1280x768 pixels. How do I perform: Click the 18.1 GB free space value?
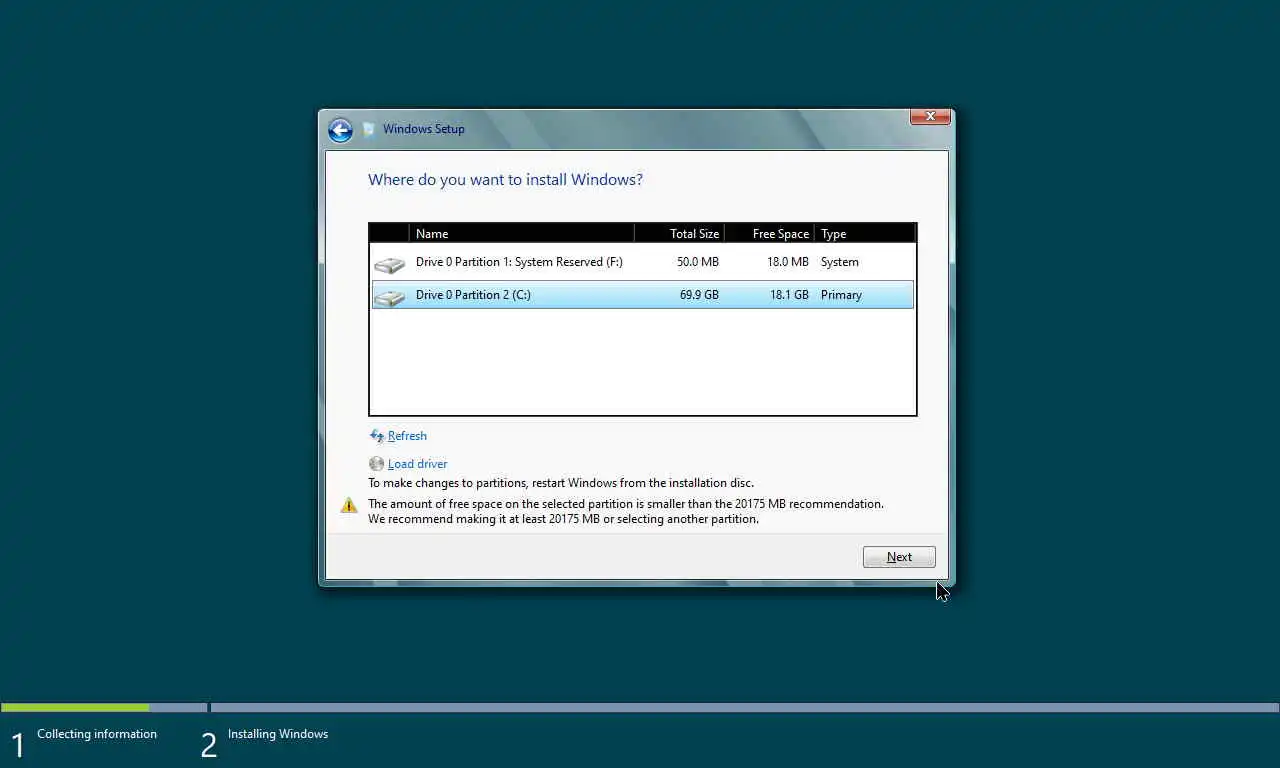click(789, 295)
